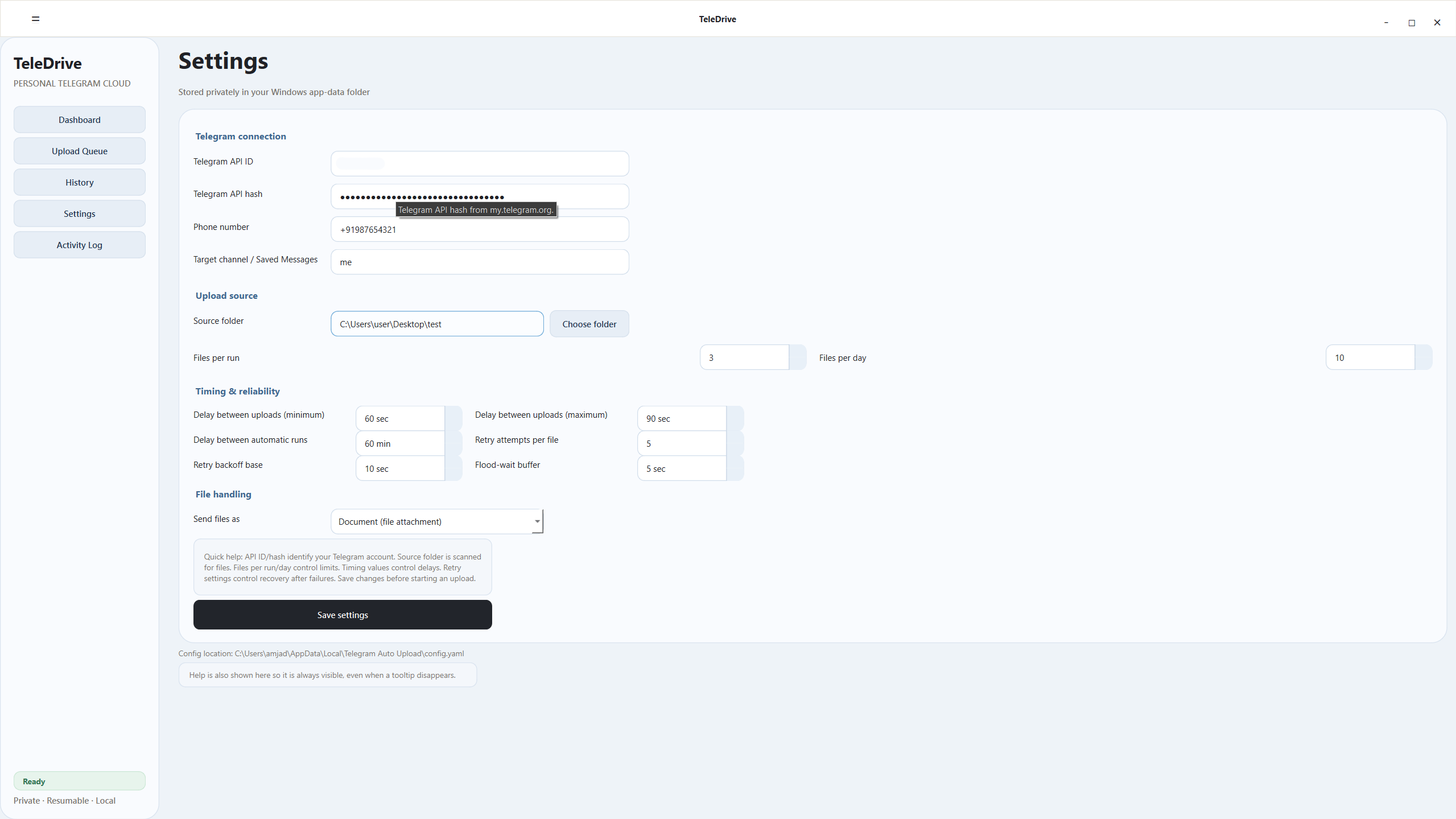The image size is (1456, 819).
Task: Focus the Telegram API ID field
Action: [480, 163]
